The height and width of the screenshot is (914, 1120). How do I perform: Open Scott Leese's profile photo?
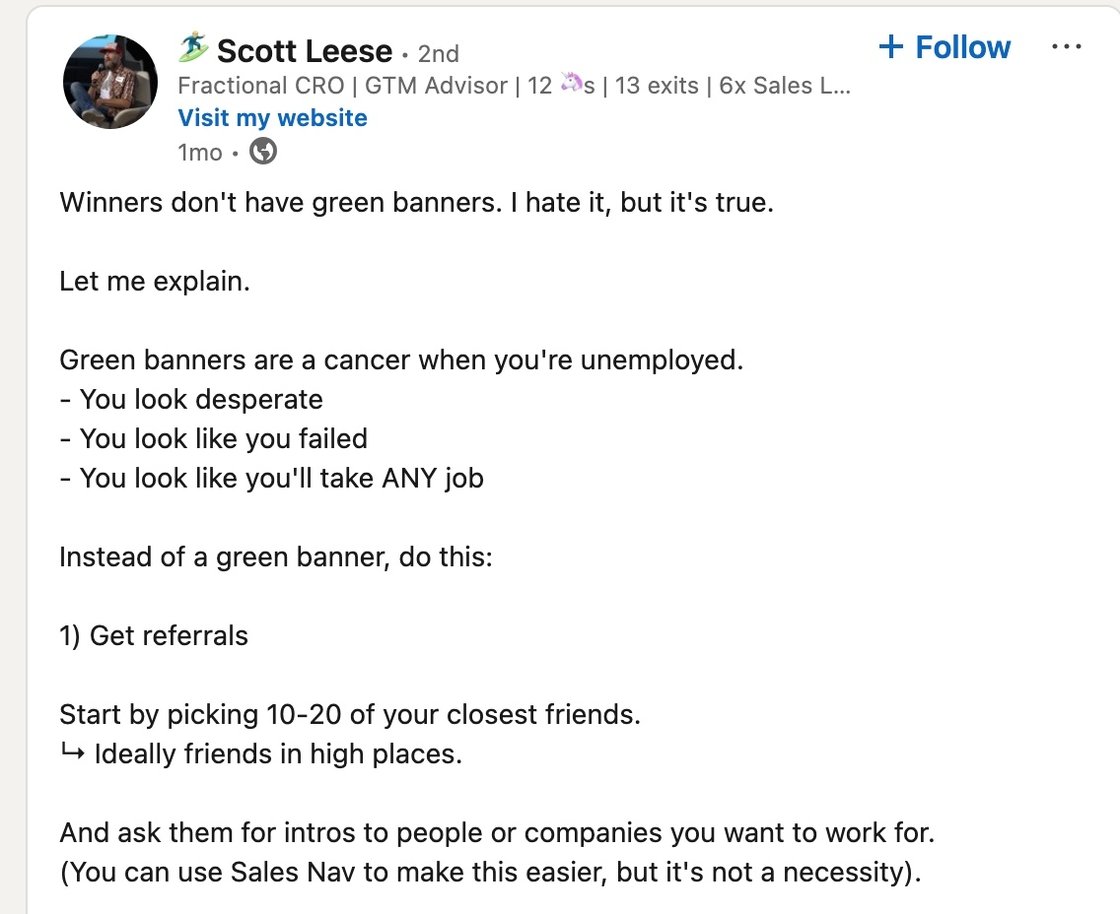tap(110, 81)
